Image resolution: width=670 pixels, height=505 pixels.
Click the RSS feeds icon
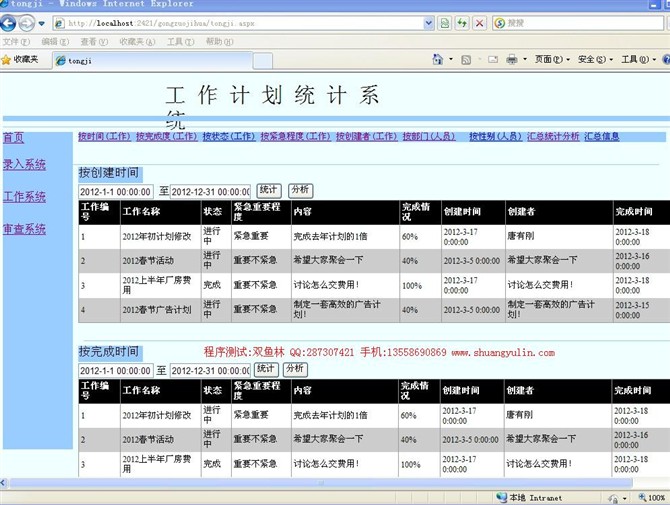466,59
